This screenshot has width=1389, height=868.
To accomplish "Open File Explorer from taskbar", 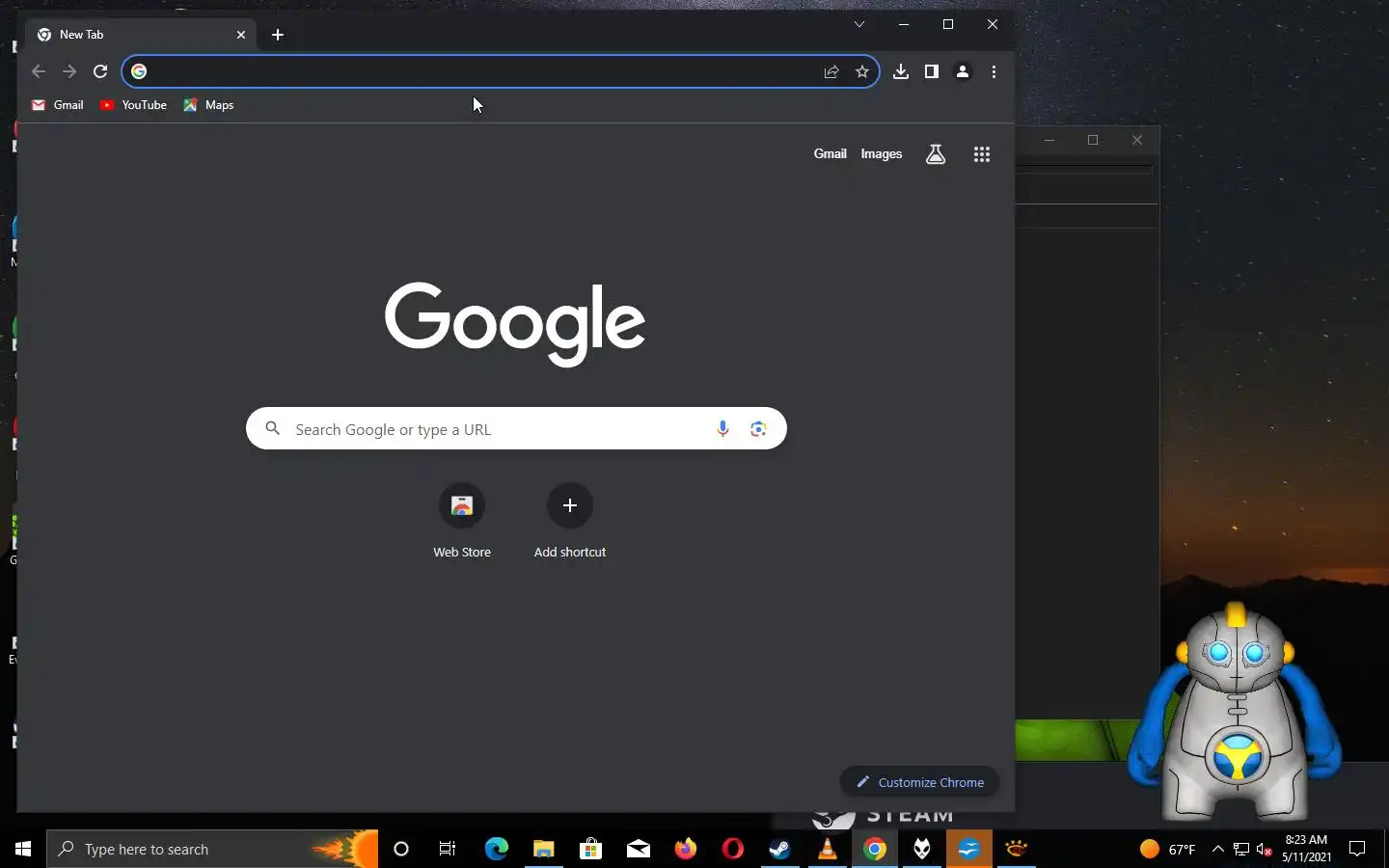I will (x=544, y=849).
